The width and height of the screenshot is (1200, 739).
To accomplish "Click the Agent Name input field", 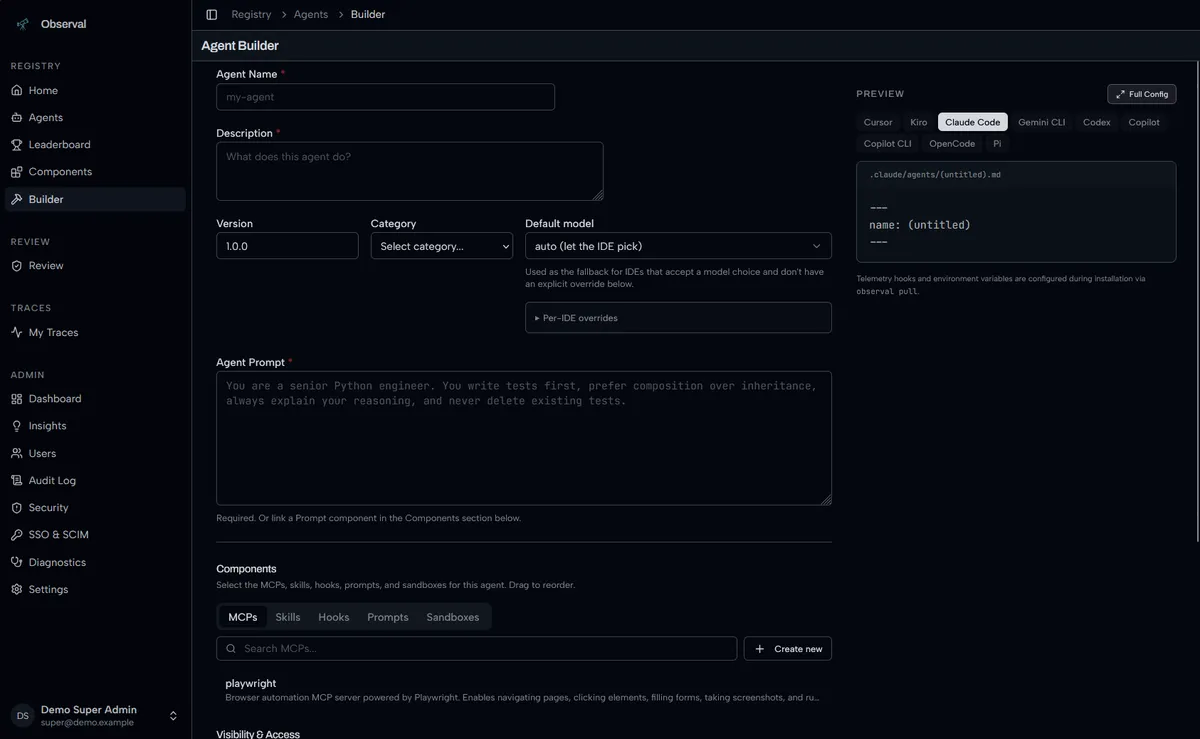I will coord(385,97).
